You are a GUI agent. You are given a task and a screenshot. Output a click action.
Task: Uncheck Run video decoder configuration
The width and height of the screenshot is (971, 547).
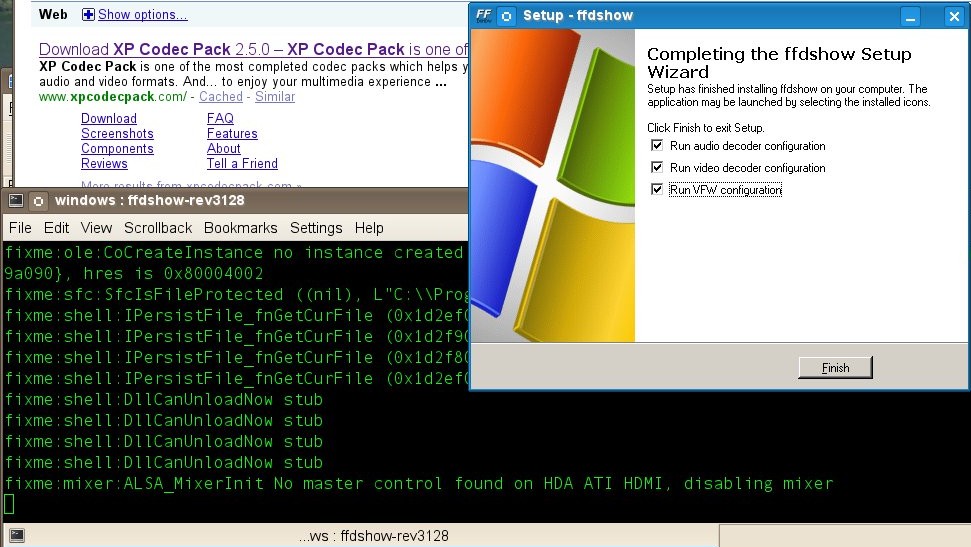point(657,167)
